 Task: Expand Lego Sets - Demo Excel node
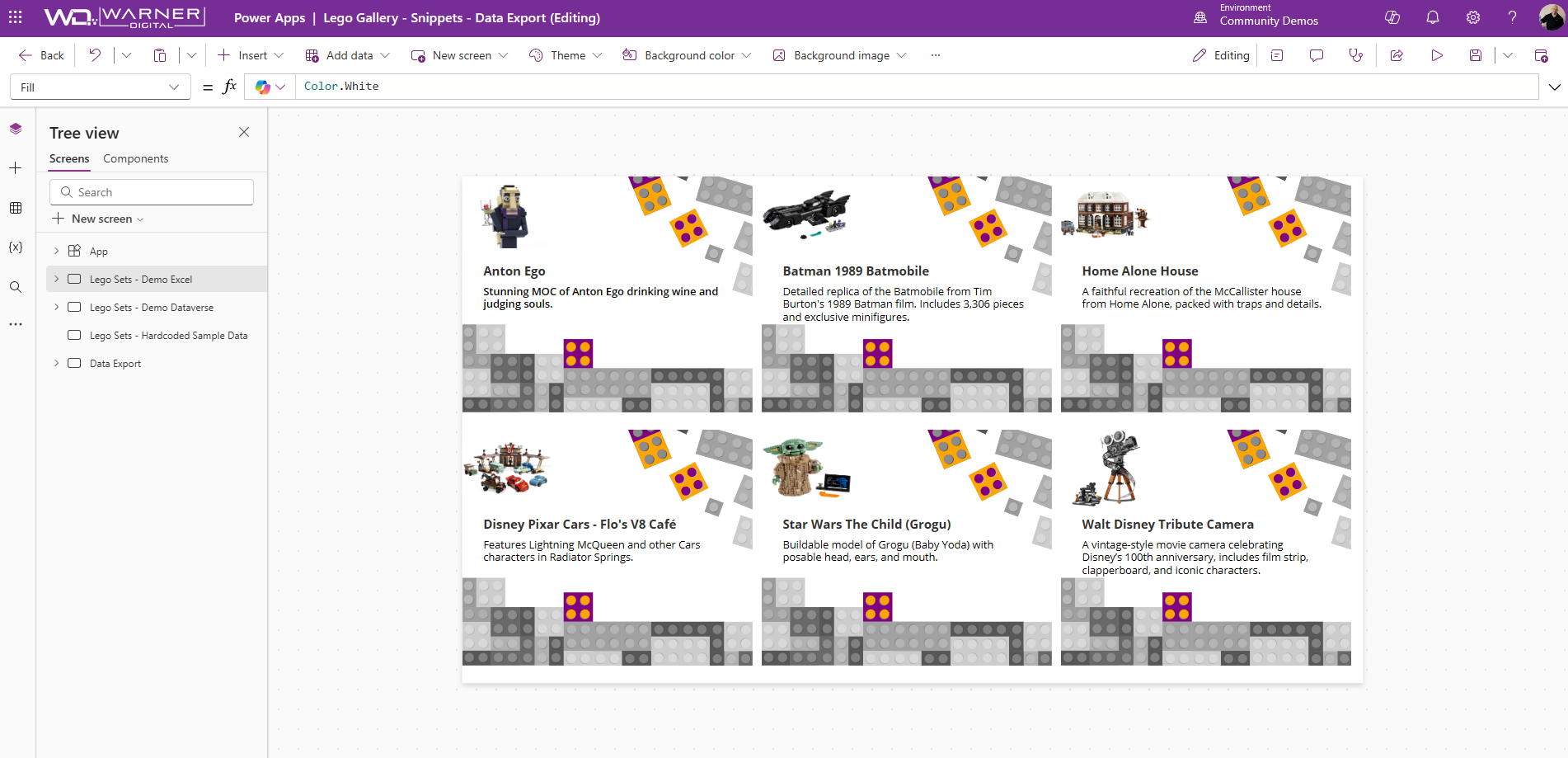click(x=56, y=279)
